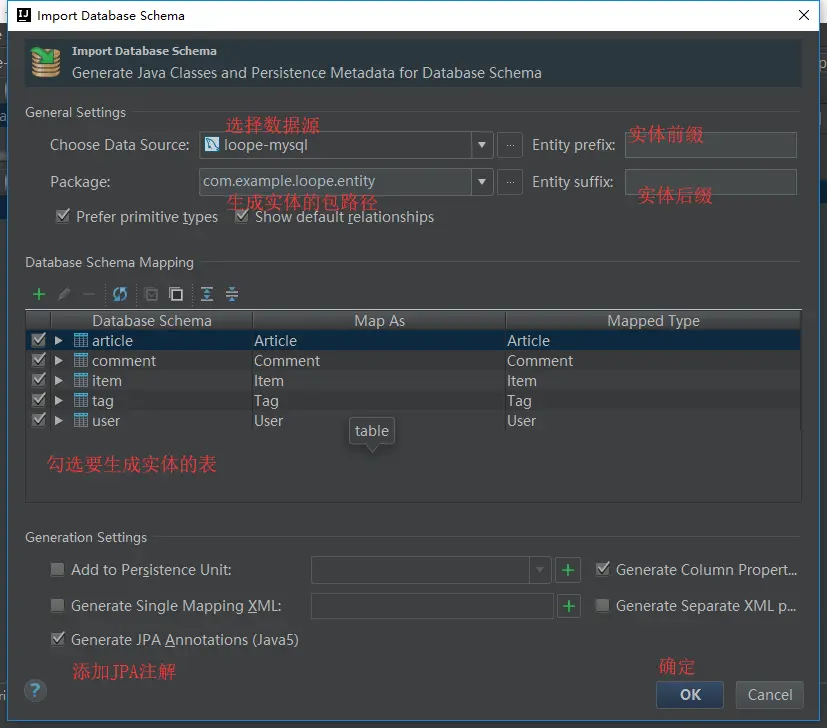827x728 pixels.
Task: Open the help question mark button
Action: pos(35,691)
